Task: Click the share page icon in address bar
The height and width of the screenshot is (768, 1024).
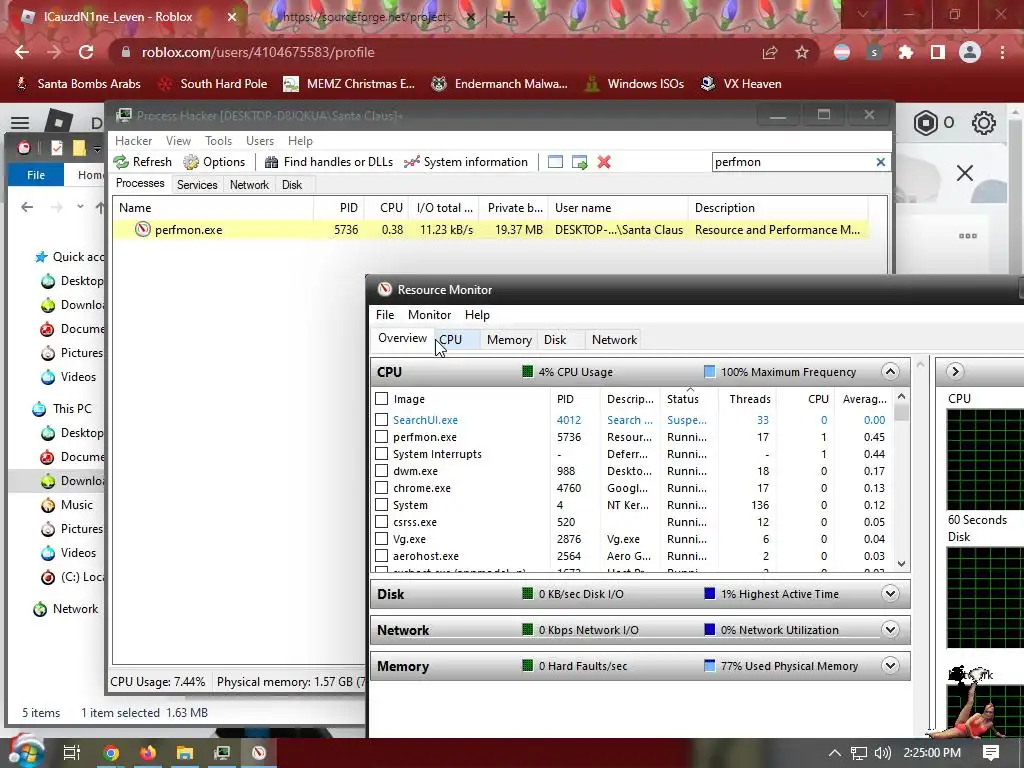Action: point(770,52)
